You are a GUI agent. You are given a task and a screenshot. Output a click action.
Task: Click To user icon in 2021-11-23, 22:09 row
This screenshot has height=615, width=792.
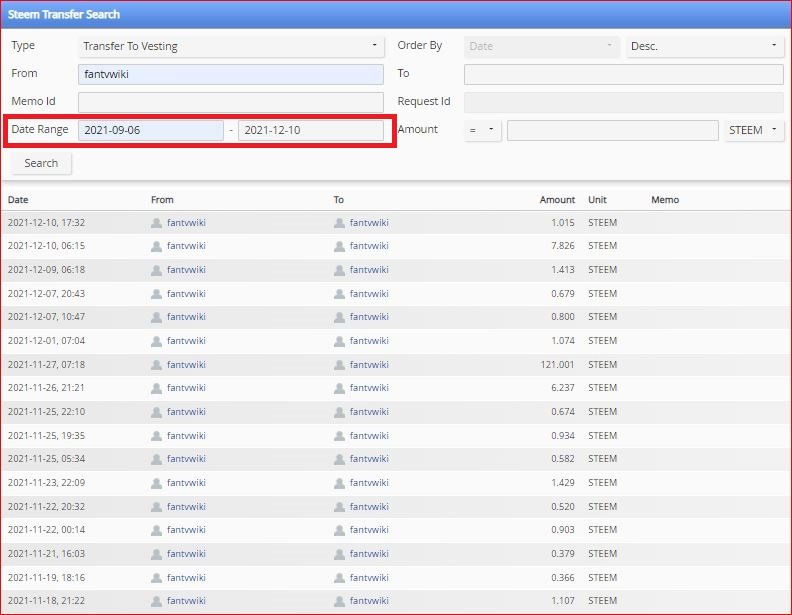[339, 483]
